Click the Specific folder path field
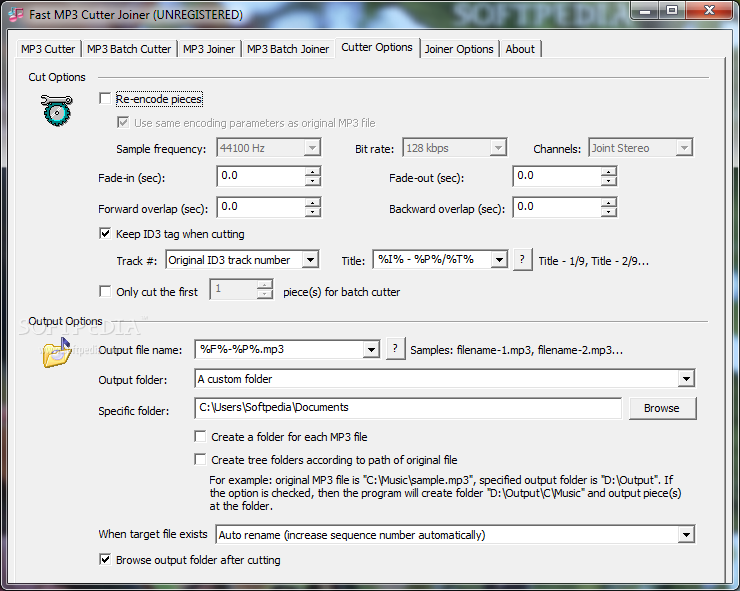 click(x=408, y=408)
